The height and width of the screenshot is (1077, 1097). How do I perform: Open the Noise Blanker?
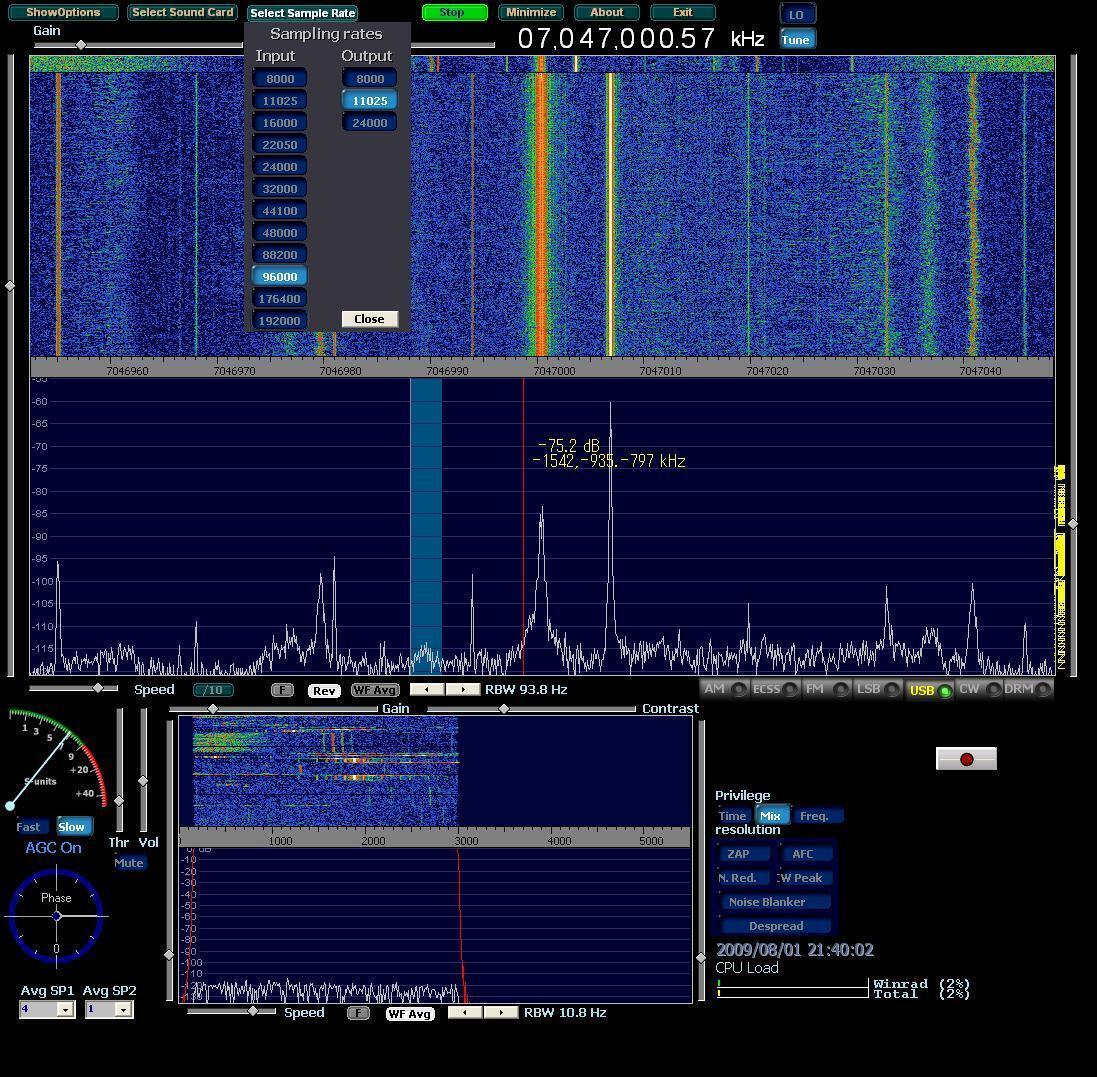tap(774, 901)
